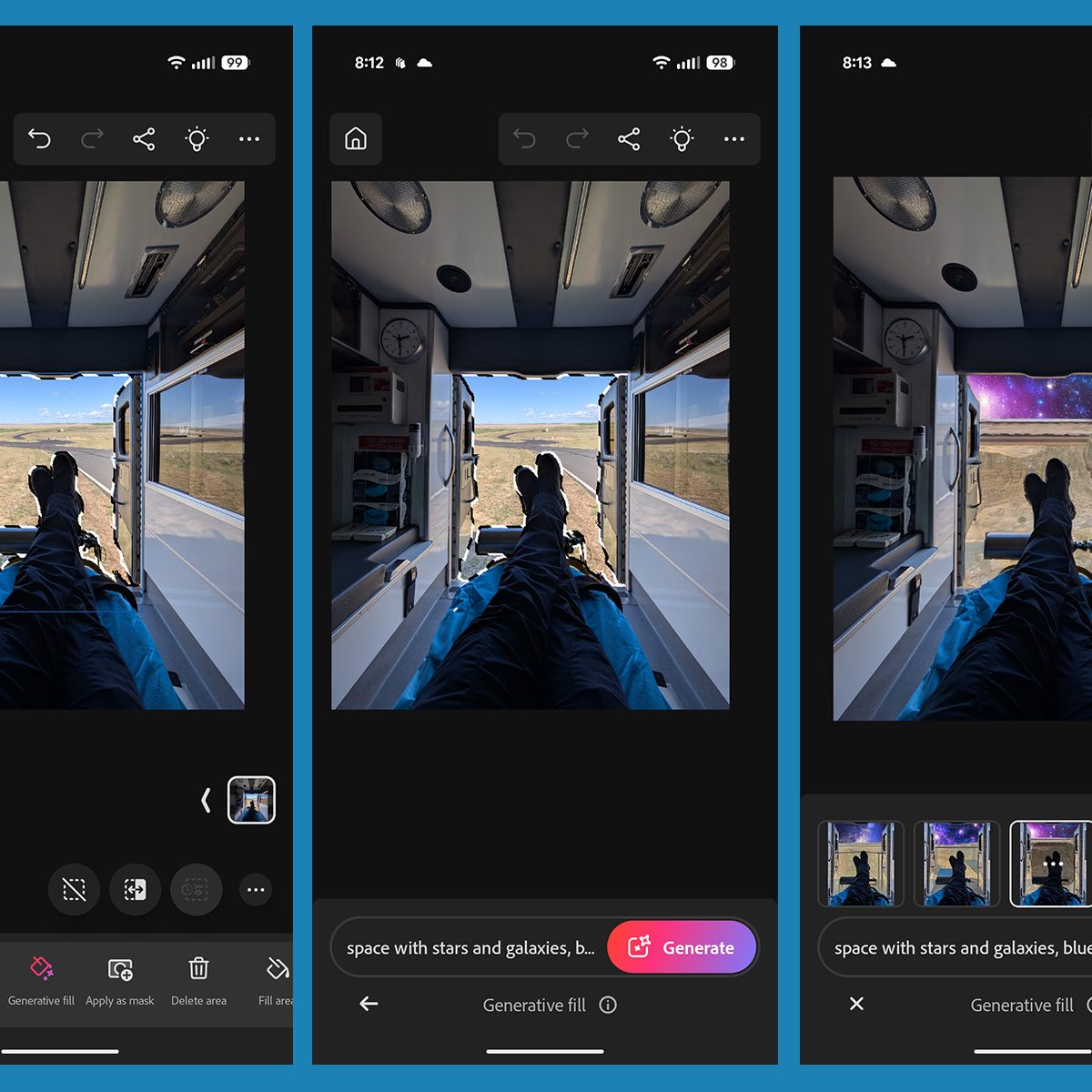
Task: Tap the deselect icon in the left screen
Action: [x=74, y=889]
